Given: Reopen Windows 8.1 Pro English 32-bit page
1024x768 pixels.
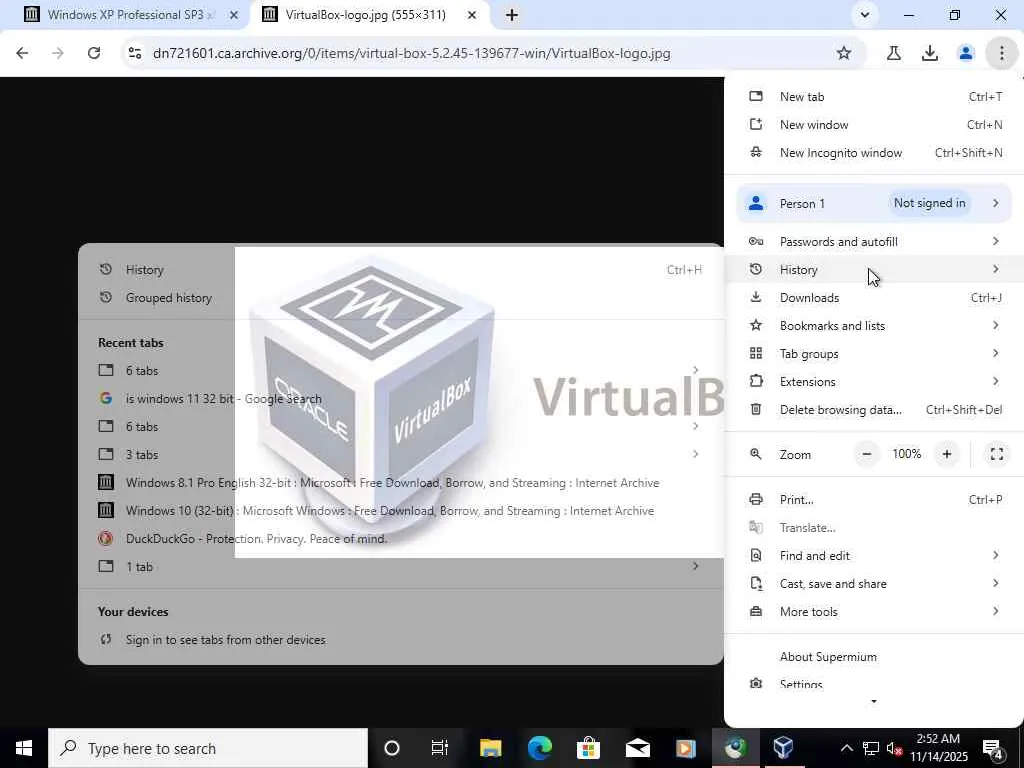Looking at the screenshot, I should (x=400, y=483).
